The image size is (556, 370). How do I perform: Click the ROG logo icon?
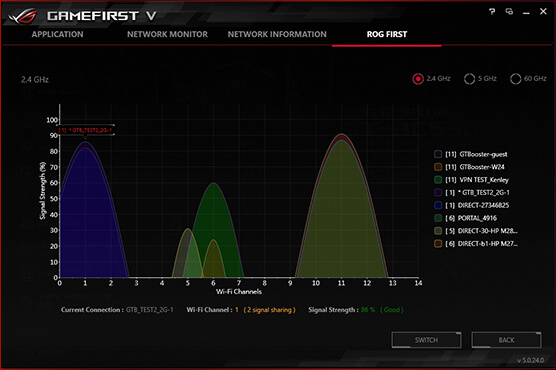point(23,16)
